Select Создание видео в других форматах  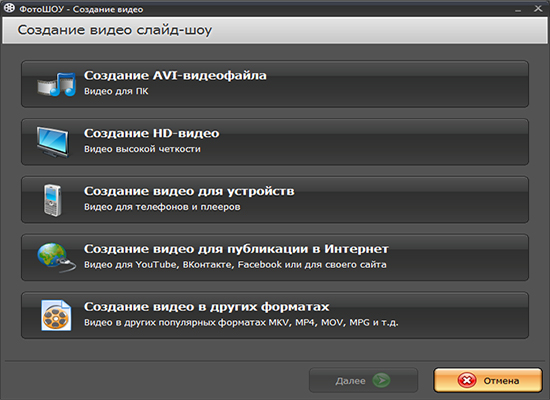point(275,315)
